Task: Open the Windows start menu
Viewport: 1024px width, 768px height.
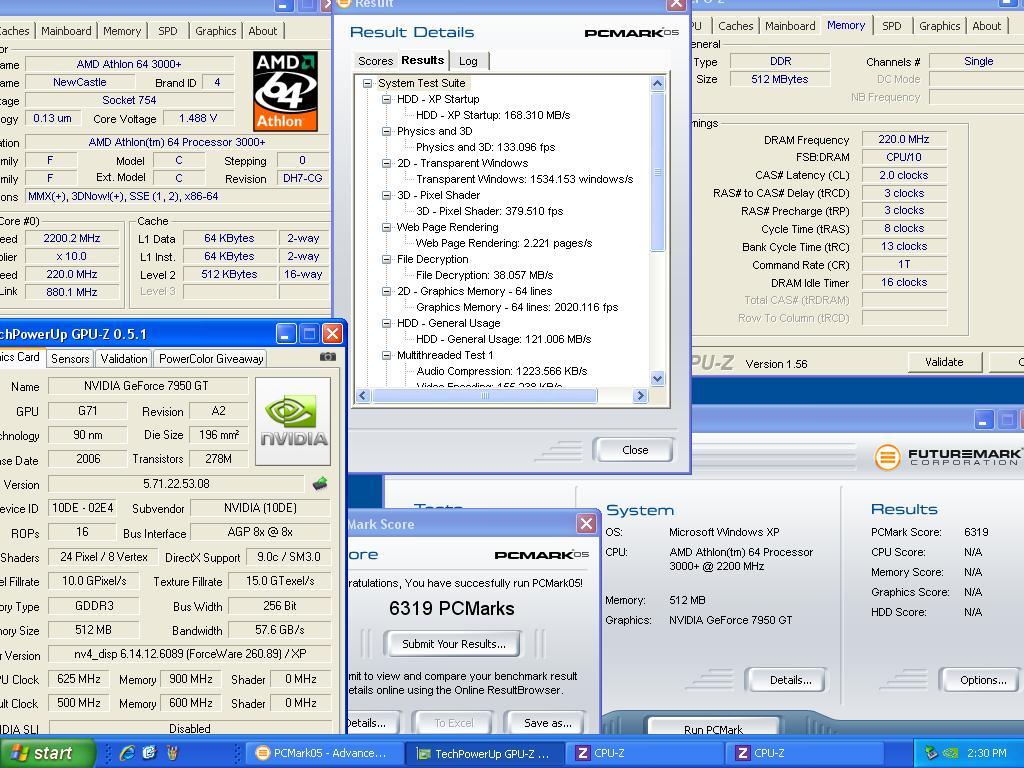Action: coord(46,753)
